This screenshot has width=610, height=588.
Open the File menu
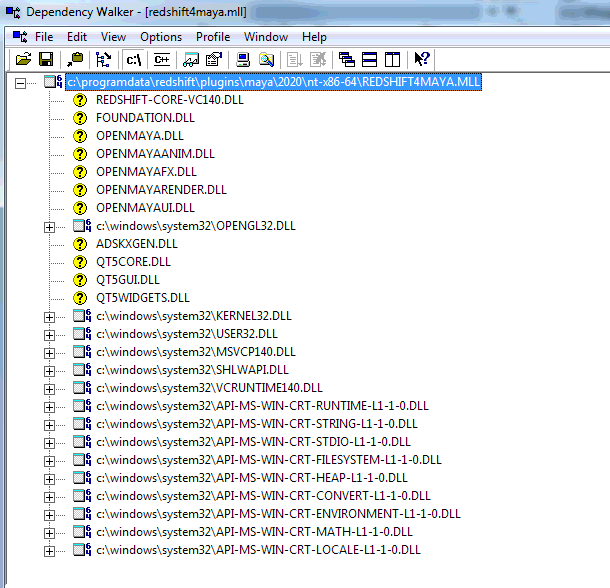(44, 37)
